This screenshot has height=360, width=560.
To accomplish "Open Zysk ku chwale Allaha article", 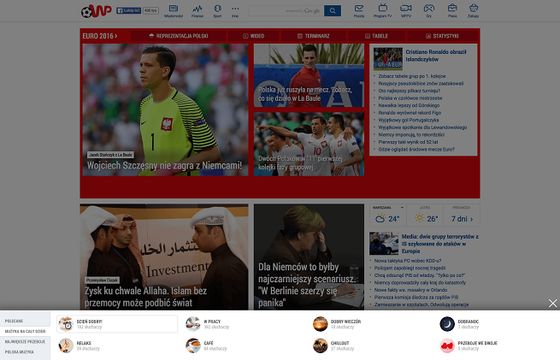I will point(164,257).
